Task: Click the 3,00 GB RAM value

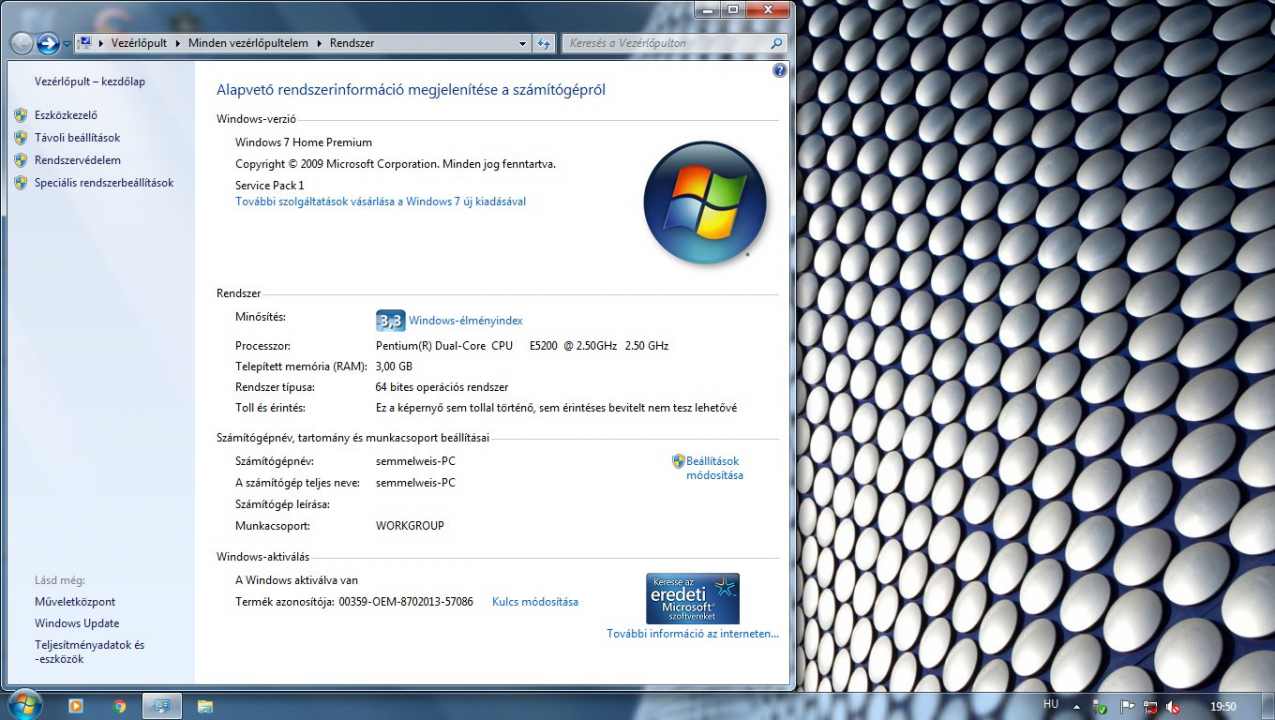Action: tap(394, 367)
